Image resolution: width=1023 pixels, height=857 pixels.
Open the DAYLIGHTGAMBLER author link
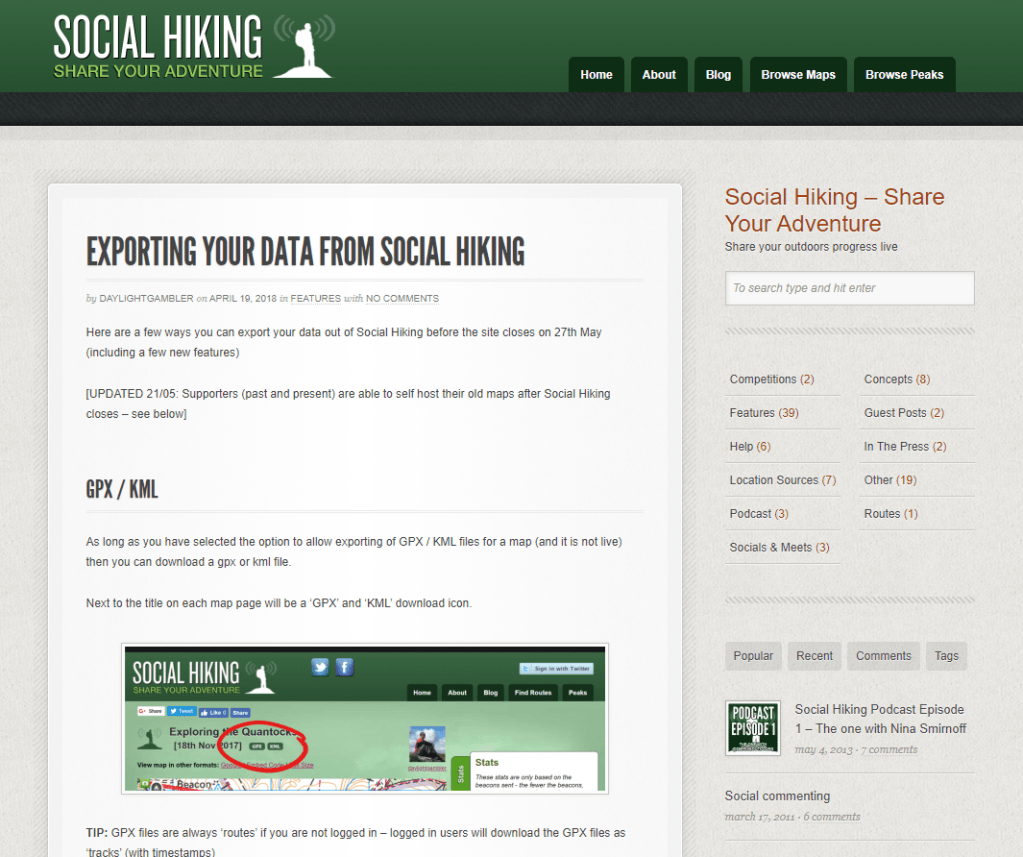click(x=146, y=299)
